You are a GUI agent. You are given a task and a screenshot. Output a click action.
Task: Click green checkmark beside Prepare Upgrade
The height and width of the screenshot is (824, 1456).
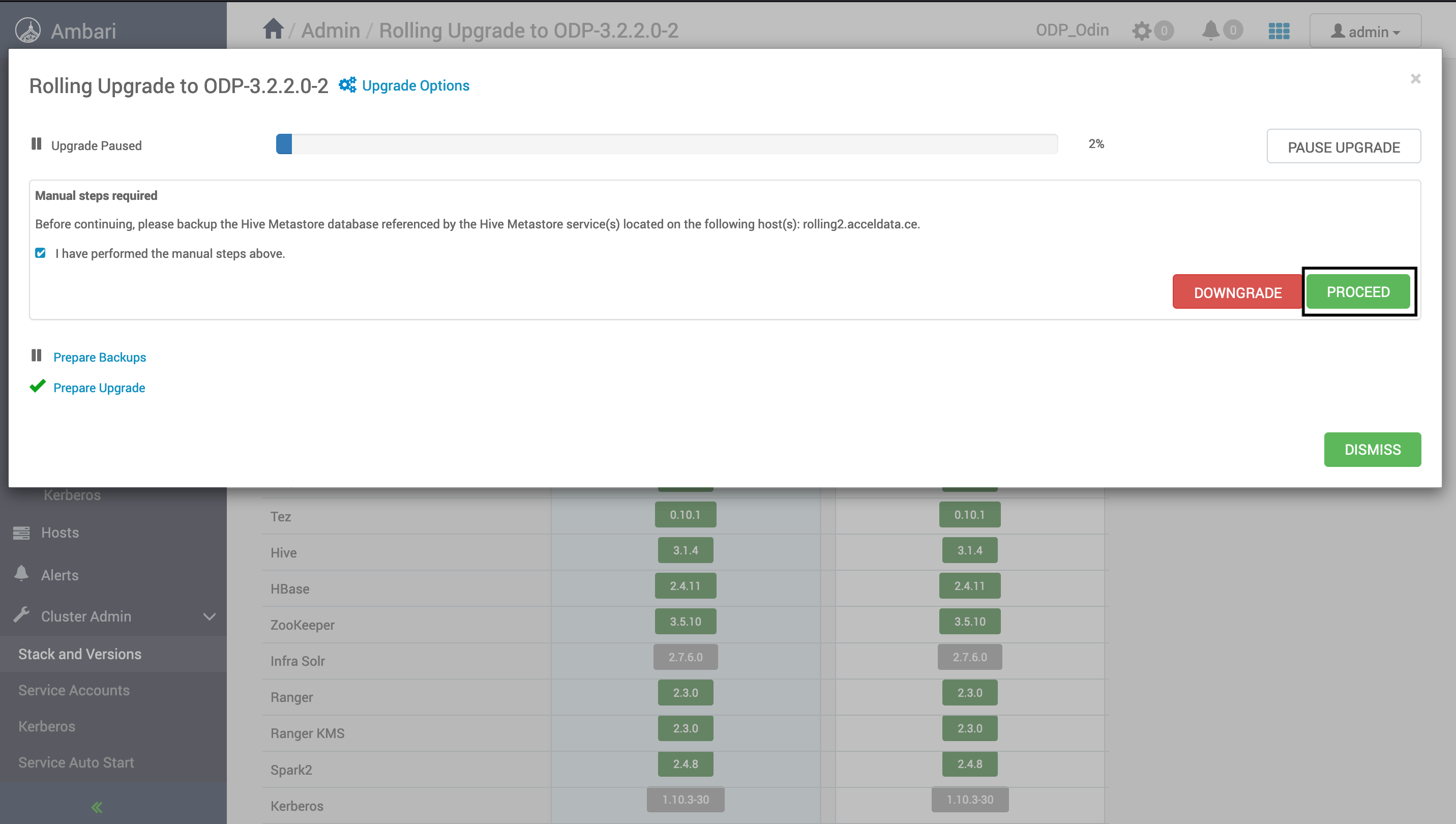click(x=37, y=387)
